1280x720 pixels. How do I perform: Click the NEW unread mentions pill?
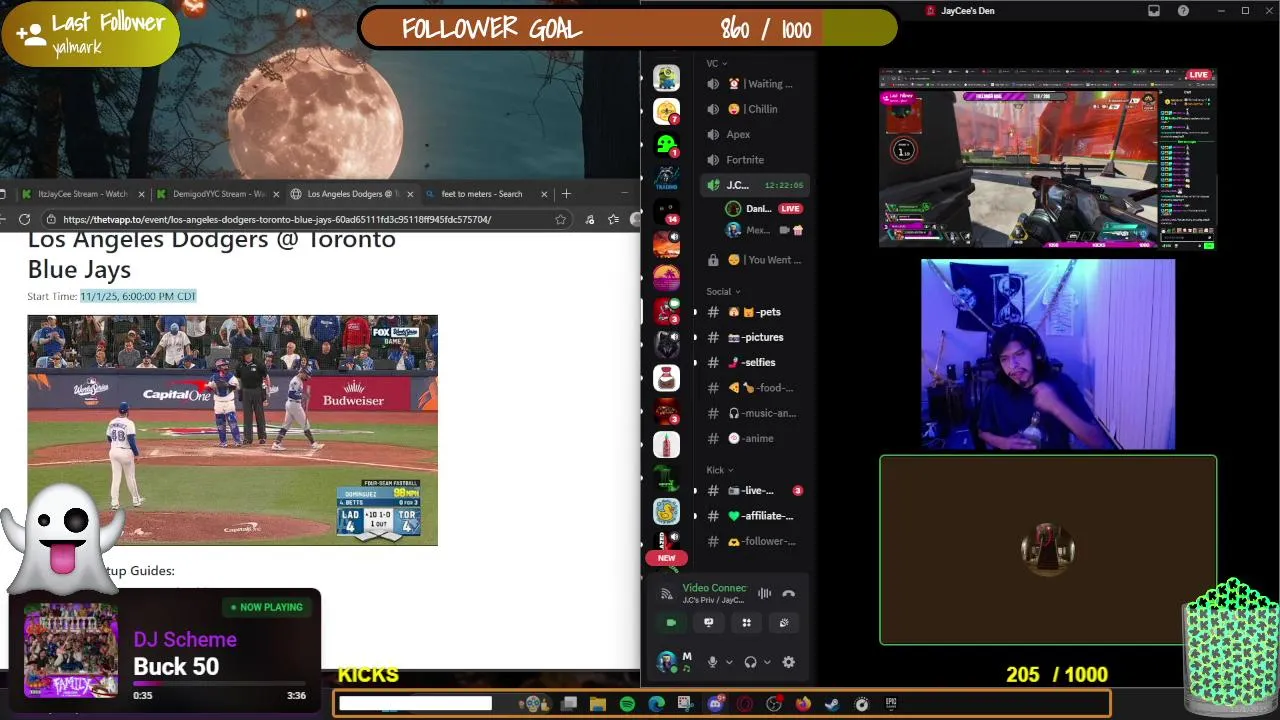coord(666,558)
